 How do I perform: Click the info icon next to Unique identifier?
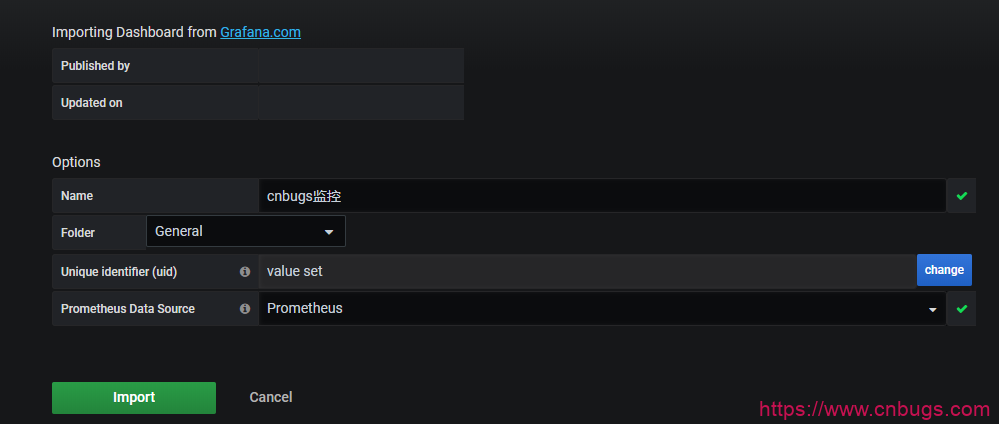245,271
